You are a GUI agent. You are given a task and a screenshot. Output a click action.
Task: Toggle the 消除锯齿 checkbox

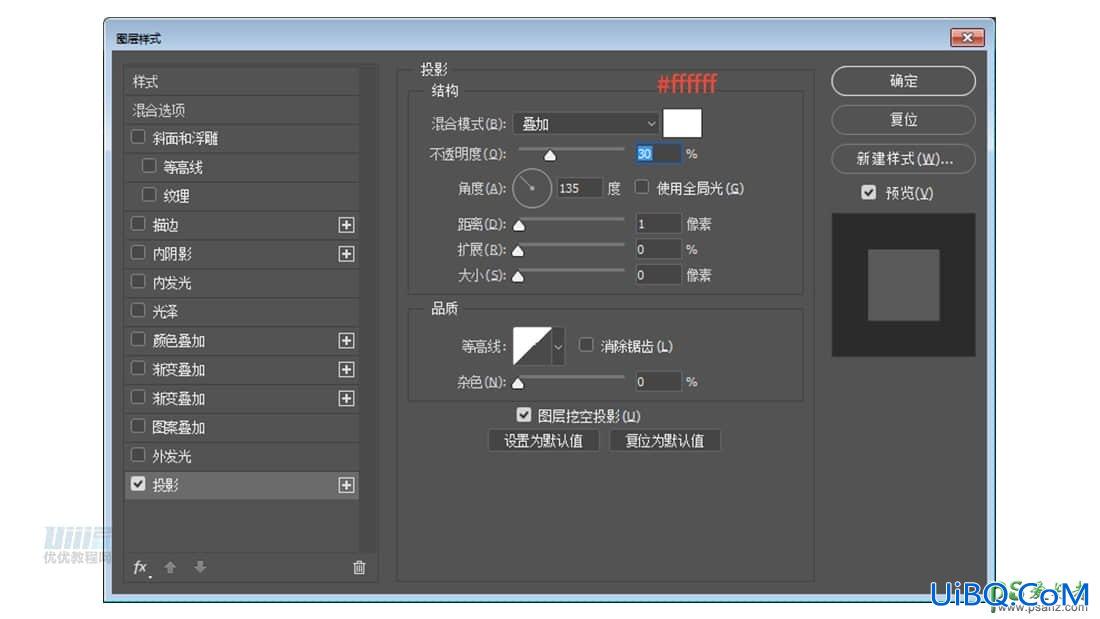(x=586, y=345)
